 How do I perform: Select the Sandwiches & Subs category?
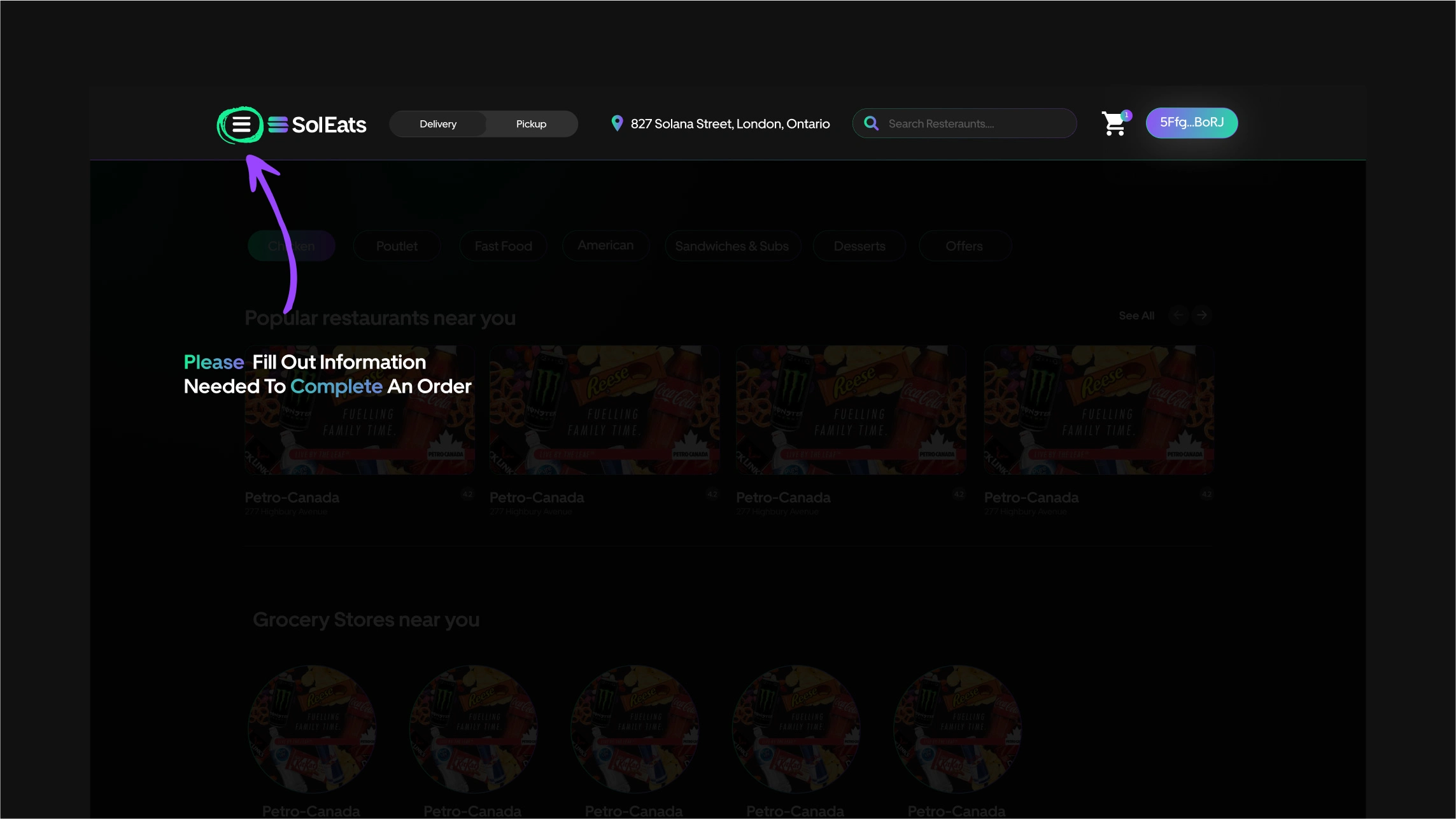pyautogui.click(x=732, y=246)
